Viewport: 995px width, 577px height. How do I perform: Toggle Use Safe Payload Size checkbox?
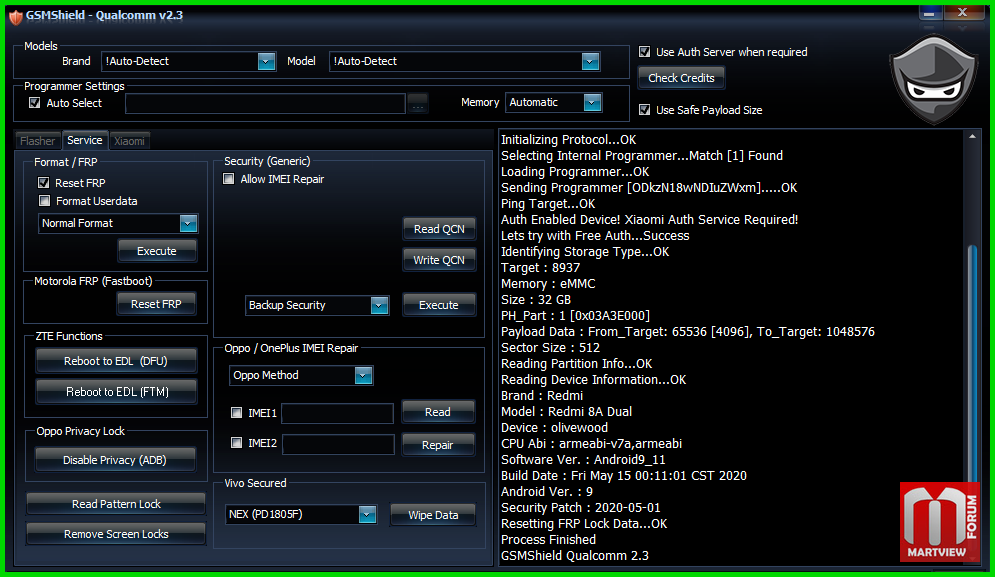coord(645,110)
